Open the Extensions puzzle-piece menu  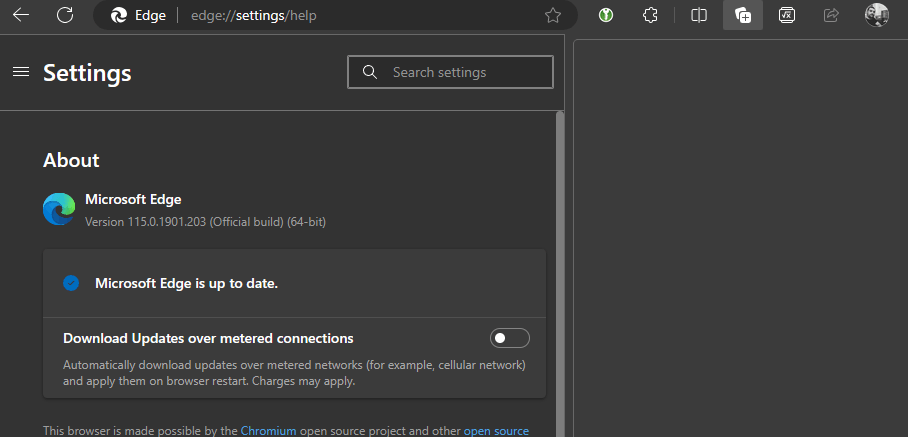click(x=650, y=15)
